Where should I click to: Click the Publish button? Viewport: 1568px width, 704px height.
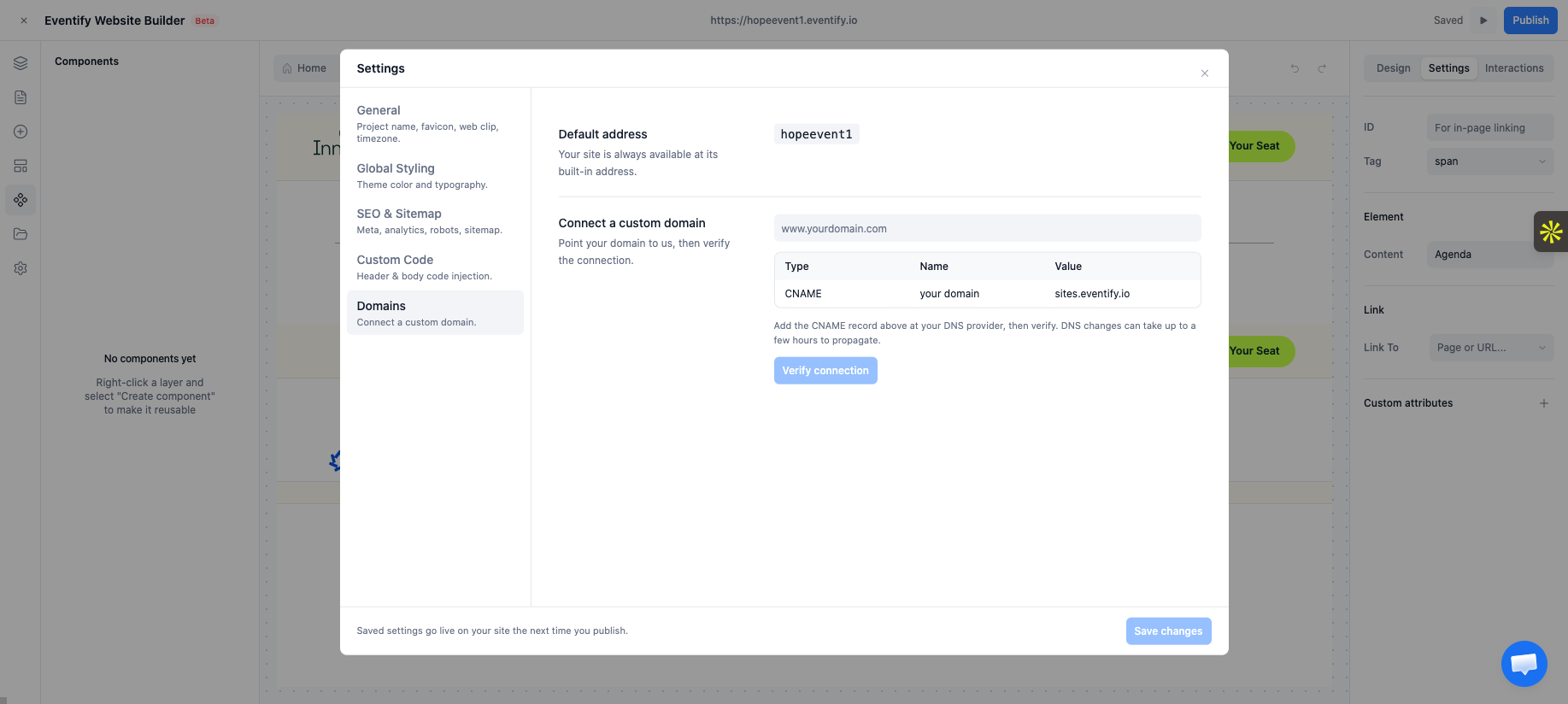click(1530, 21)
